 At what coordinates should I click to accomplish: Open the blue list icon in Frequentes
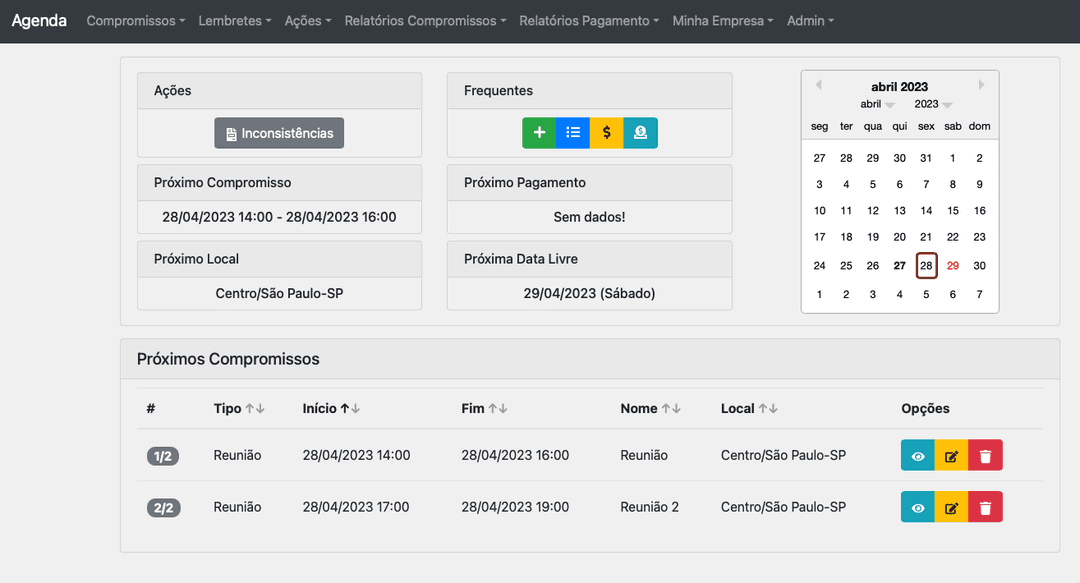point(573,133)
